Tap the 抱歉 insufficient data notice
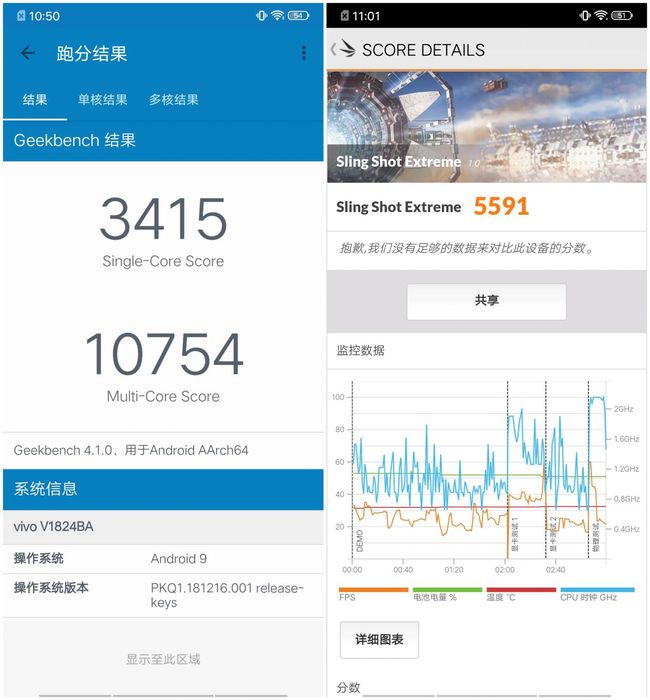 pyautogui.click(x=467, y=248)
